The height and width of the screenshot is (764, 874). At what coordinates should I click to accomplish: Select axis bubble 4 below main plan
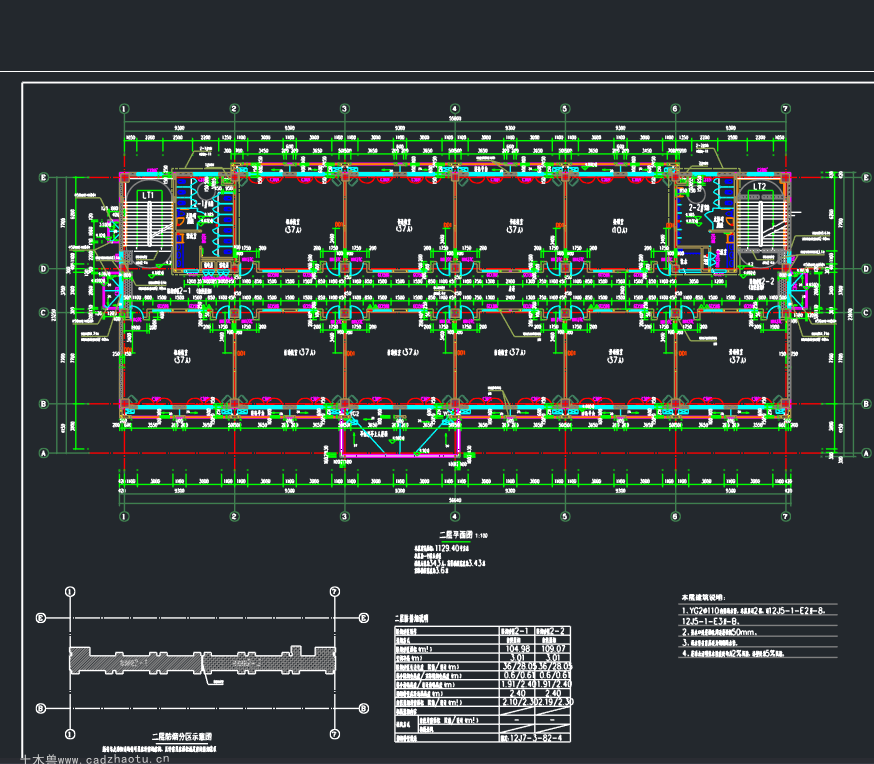coord(455,517)
